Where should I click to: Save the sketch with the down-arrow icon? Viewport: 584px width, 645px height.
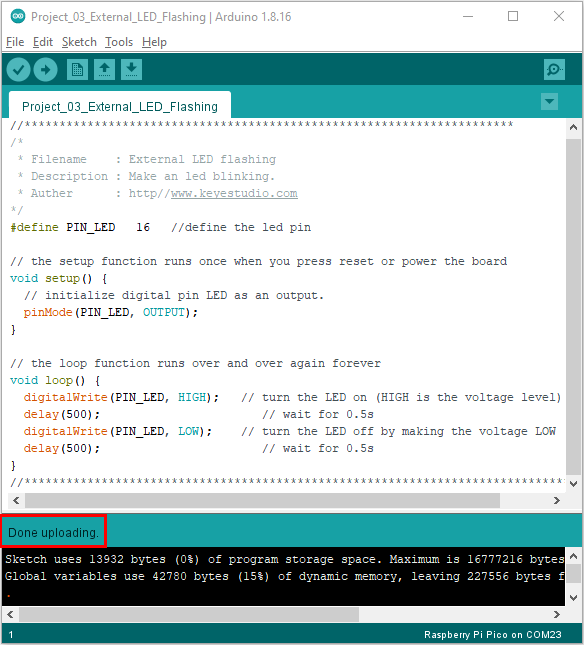(132, 70)
